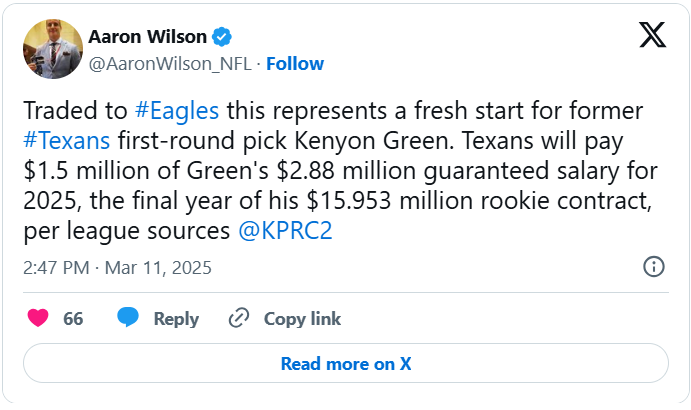
Task: Click the X logo icon
Action: (x=652, y=37)
